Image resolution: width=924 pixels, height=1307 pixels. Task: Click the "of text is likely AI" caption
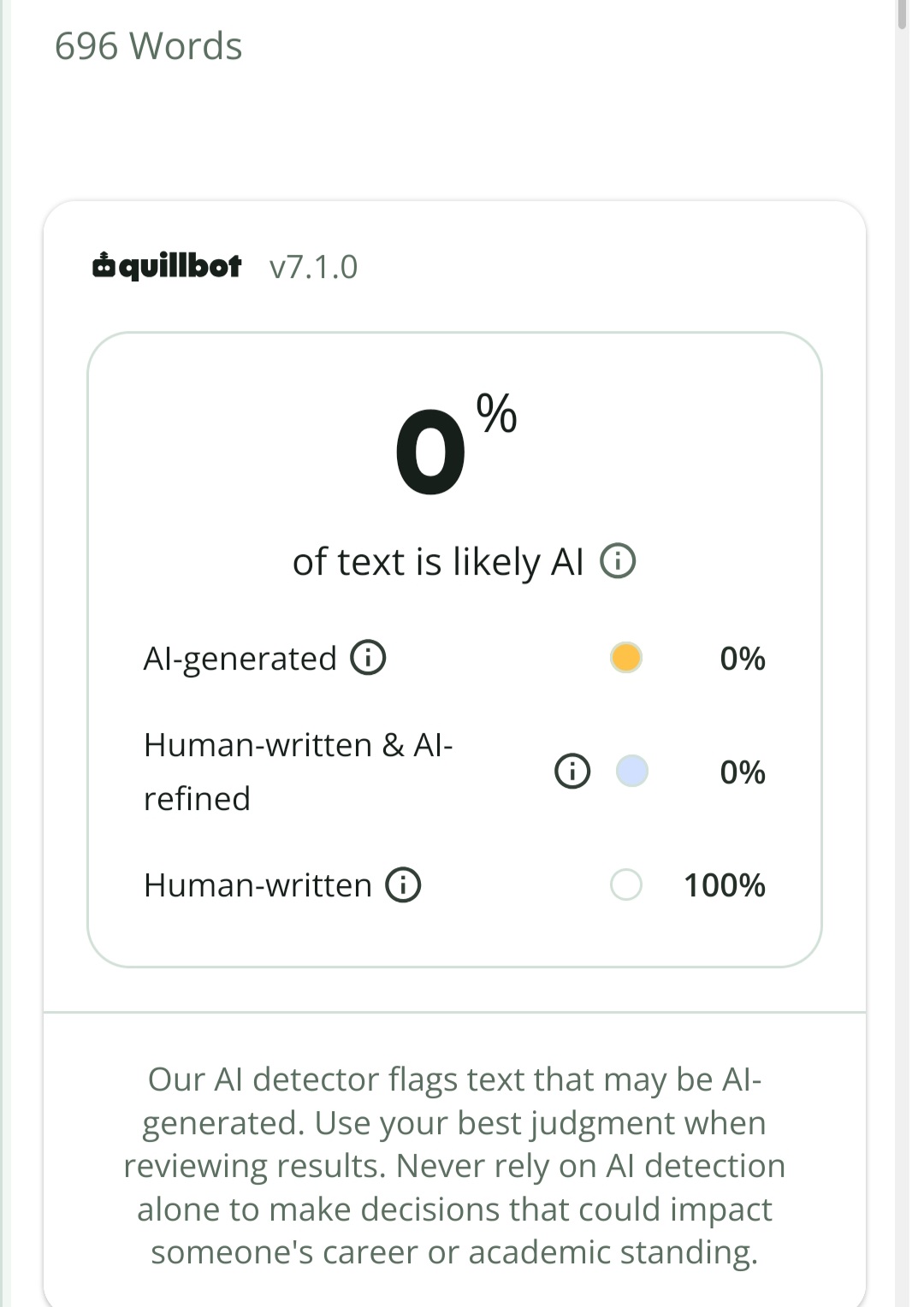tap(438, 562)
